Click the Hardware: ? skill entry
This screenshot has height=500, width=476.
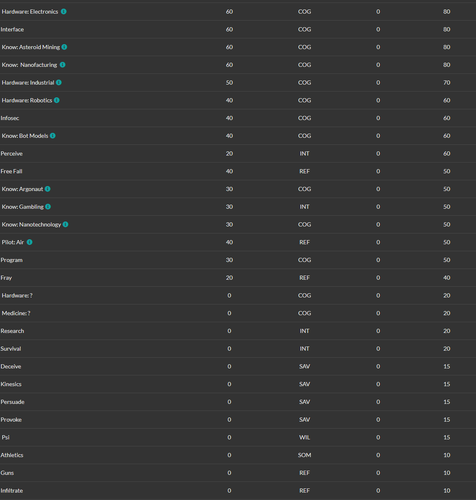pyautogui.click(x=17, y=295)
